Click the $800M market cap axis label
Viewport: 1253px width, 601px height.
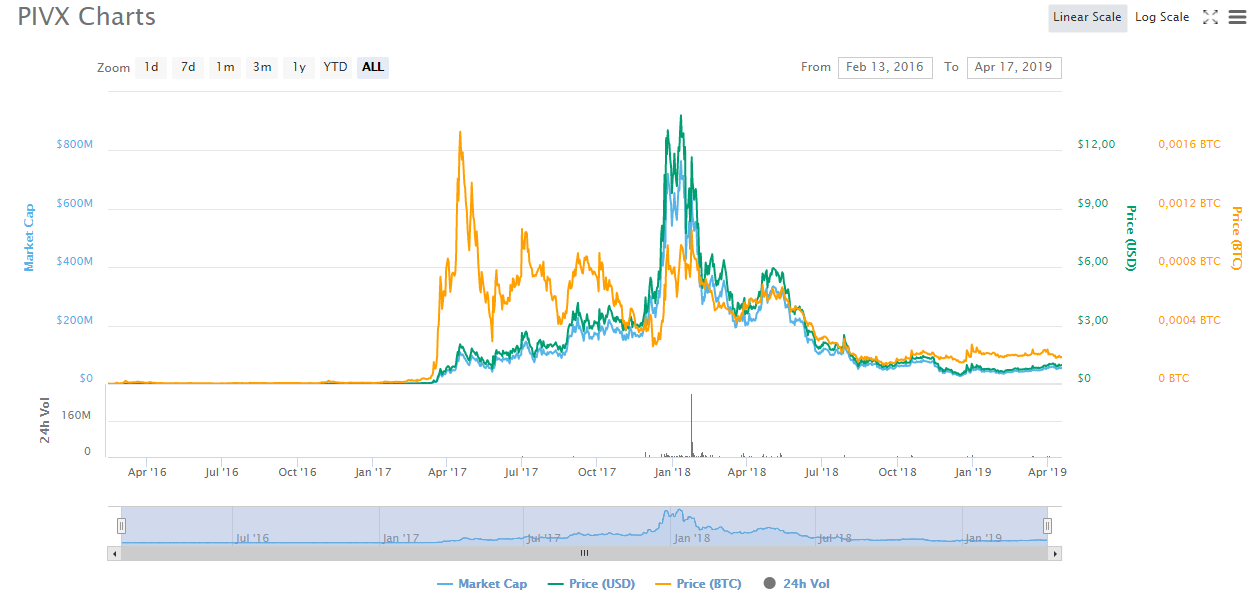click(x=75, y=145)
